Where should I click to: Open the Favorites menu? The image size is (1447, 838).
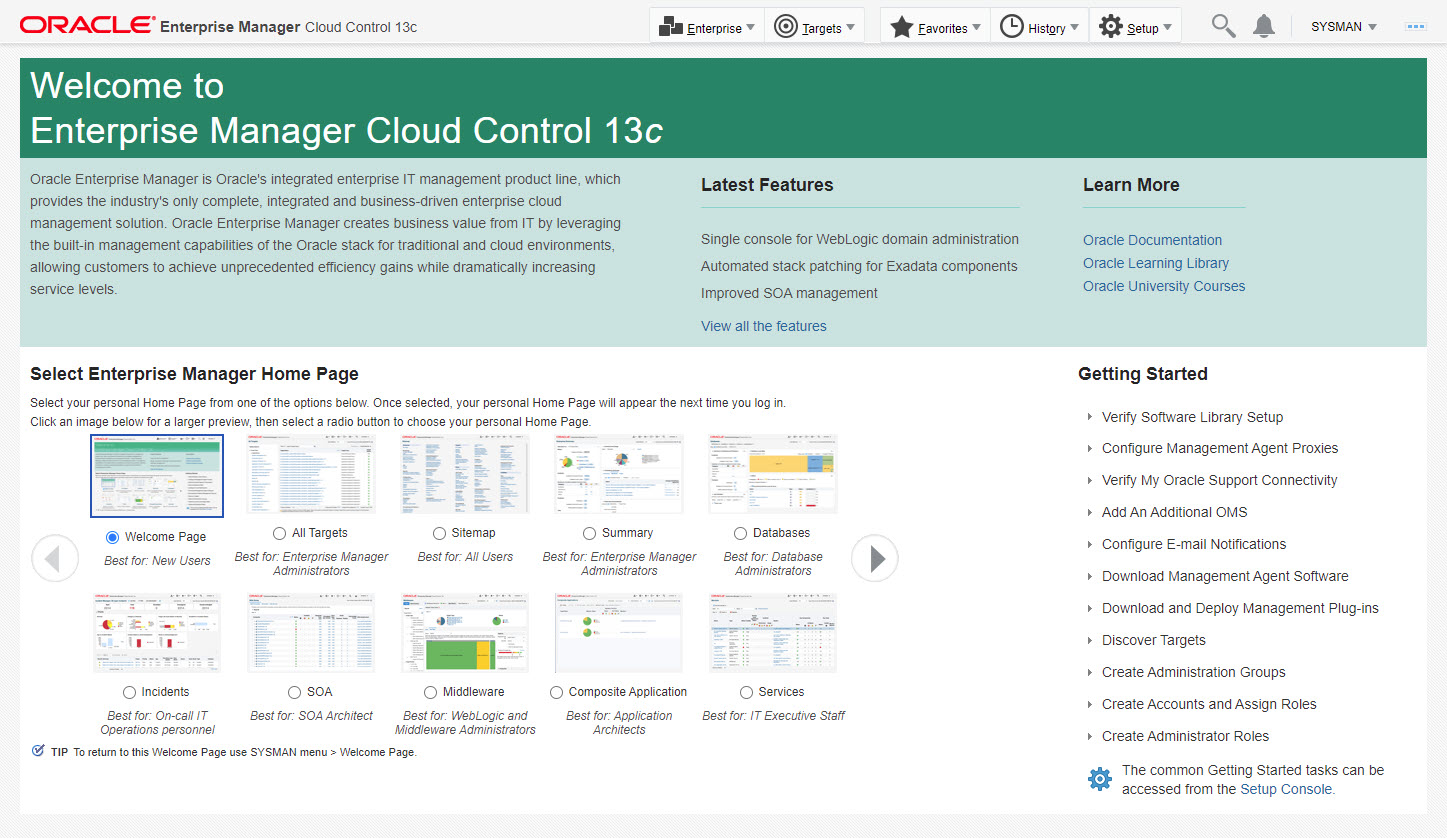935,27
